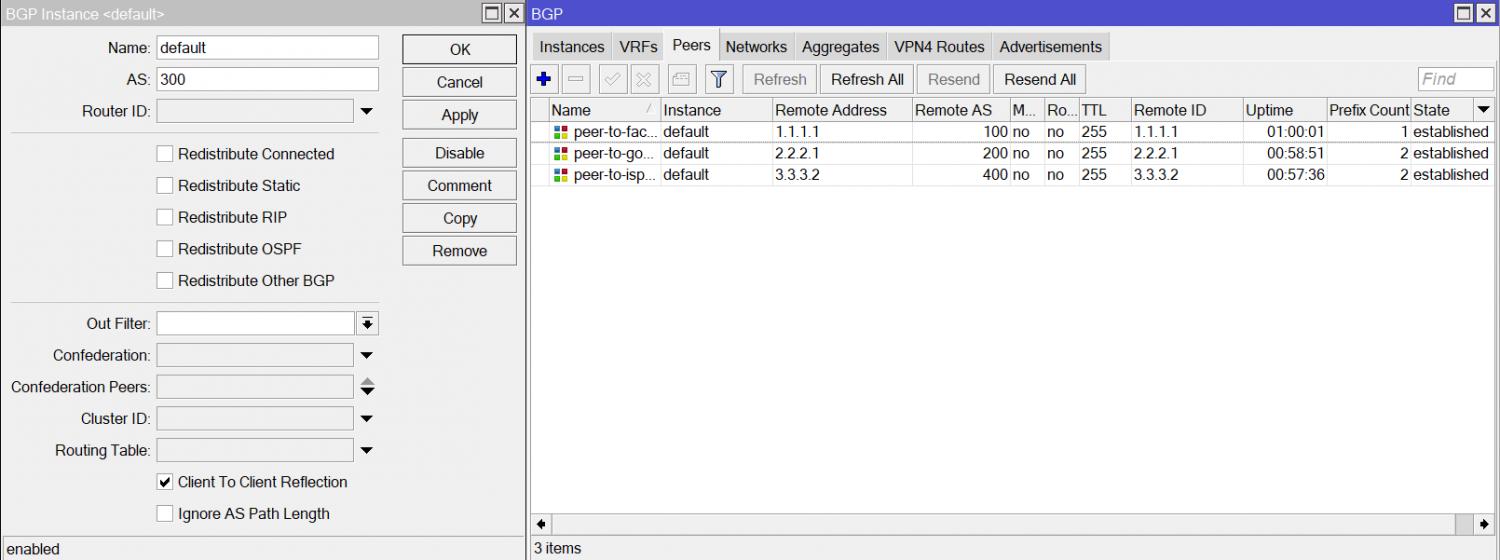Image resolution: width=1500 pixels, height=560 pixels.
Task: Select the peer-to-isp row icon
Action: [560, 175]
